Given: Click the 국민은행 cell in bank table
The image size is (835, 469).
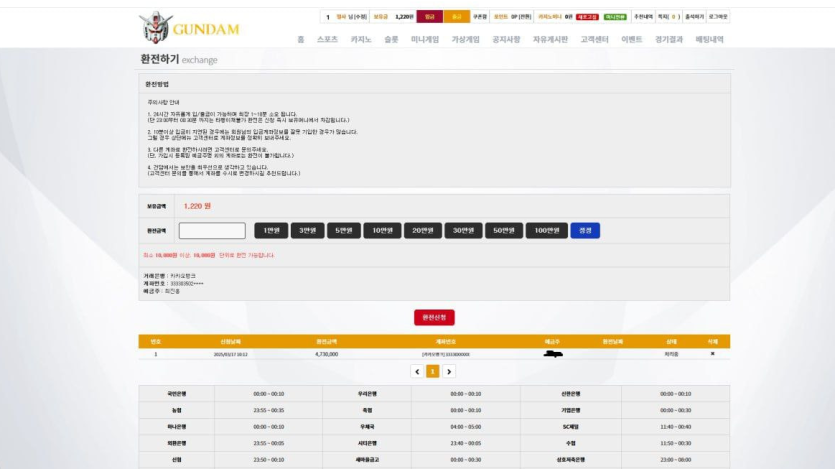Looking at the screenshot, I should 177,394.
